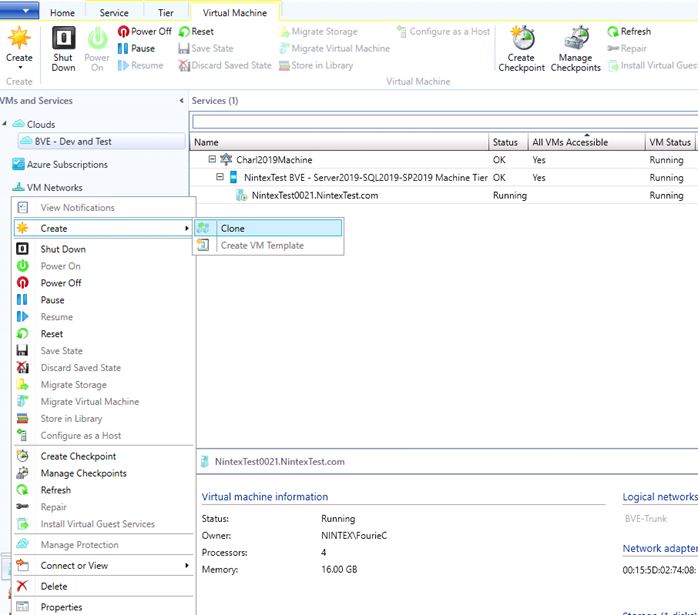Screen dimensions: 698x615
Task: Click Save State in the ribbon
Action: (x=205, y=49)
